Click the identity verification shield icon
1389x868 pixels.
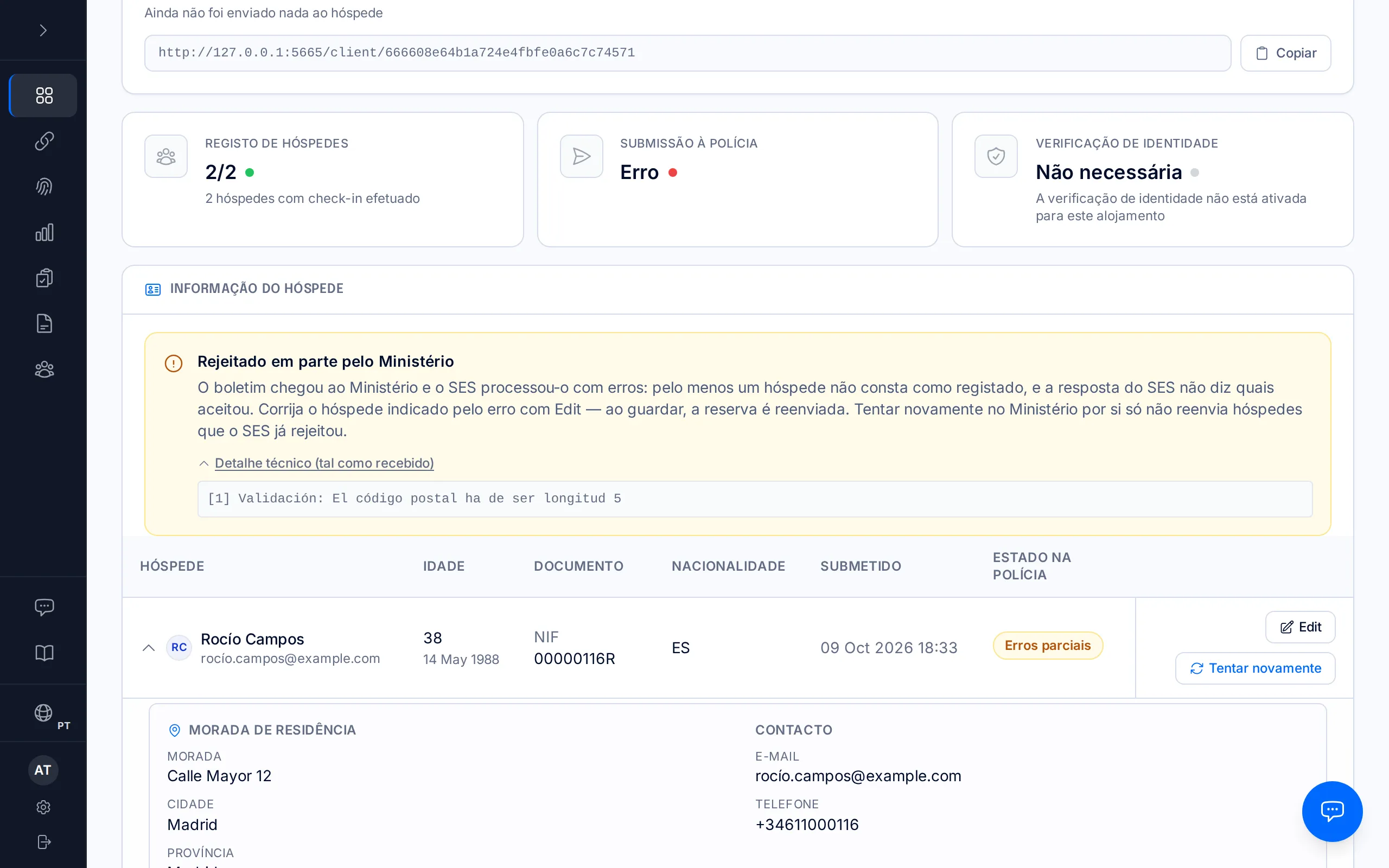click(996, 156)
